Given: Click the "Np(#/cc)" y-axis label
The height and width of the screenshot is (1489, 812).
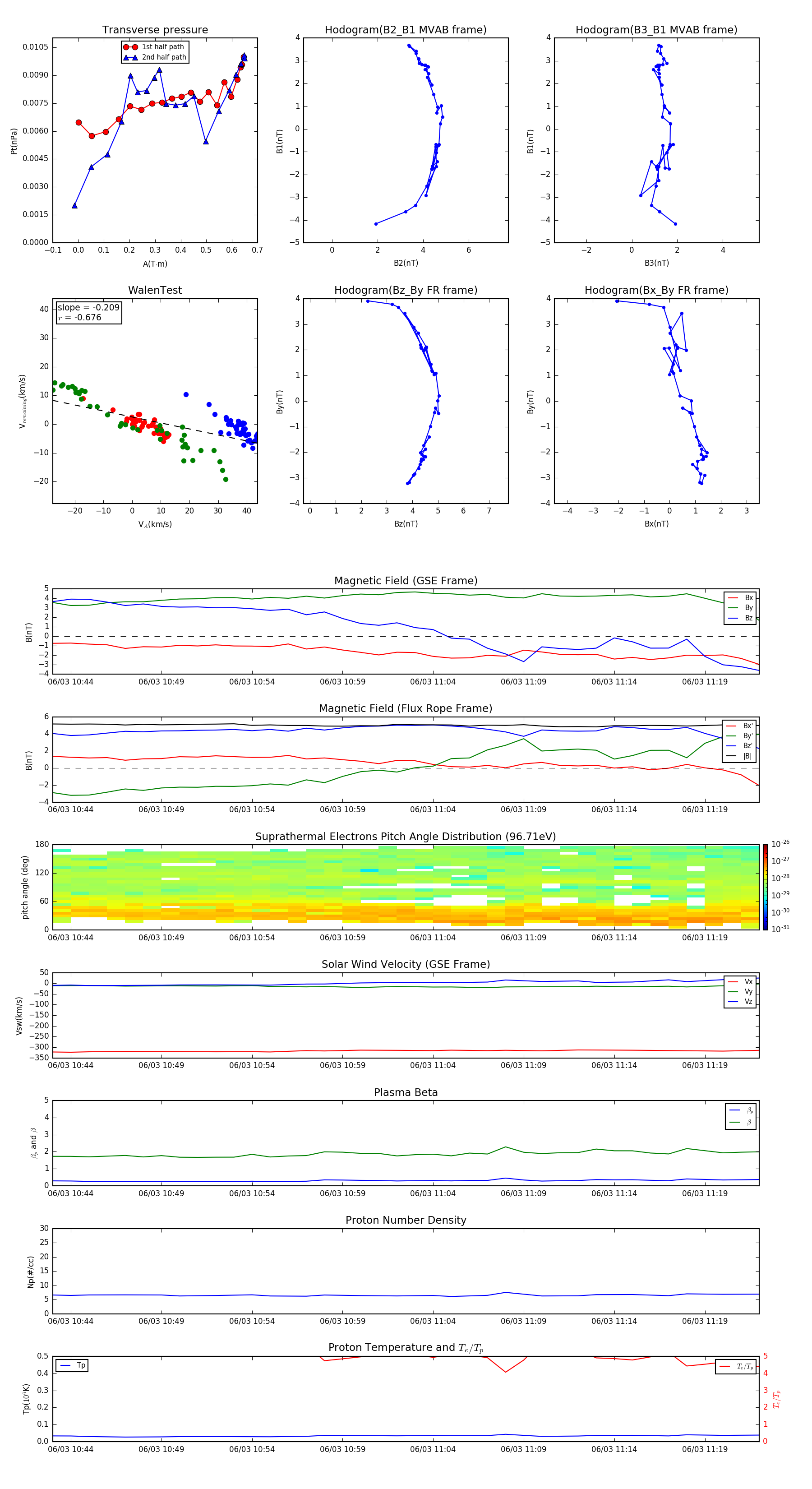Looking at the screenshot, I should coord(31,1272).
